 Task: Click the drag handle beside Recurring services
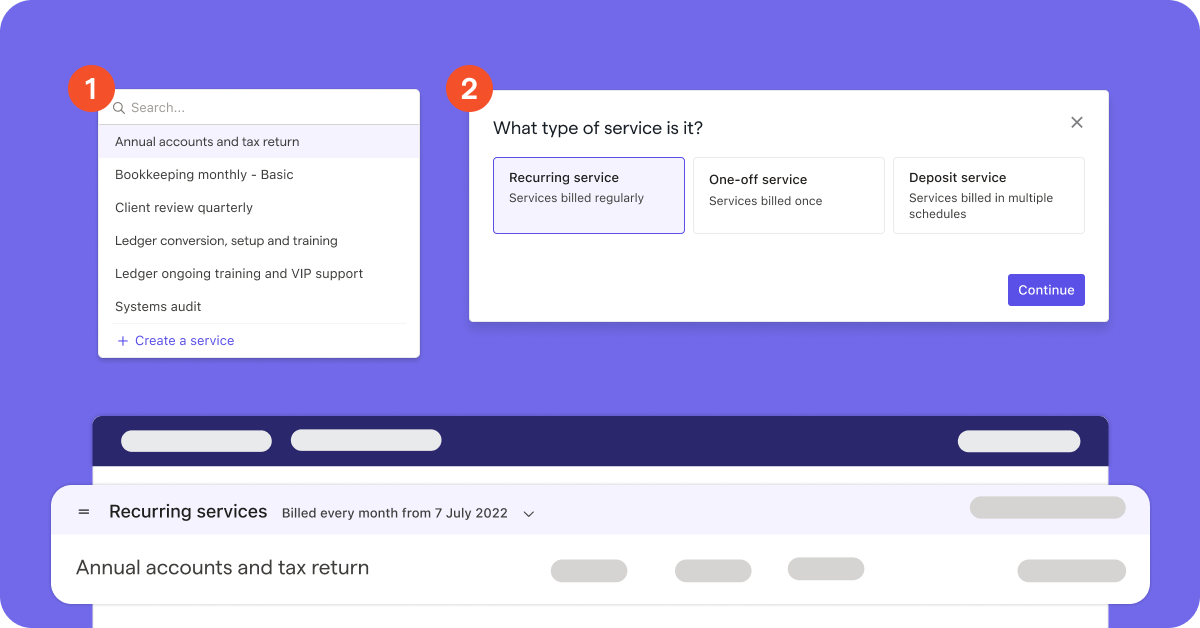coord(84,512)
